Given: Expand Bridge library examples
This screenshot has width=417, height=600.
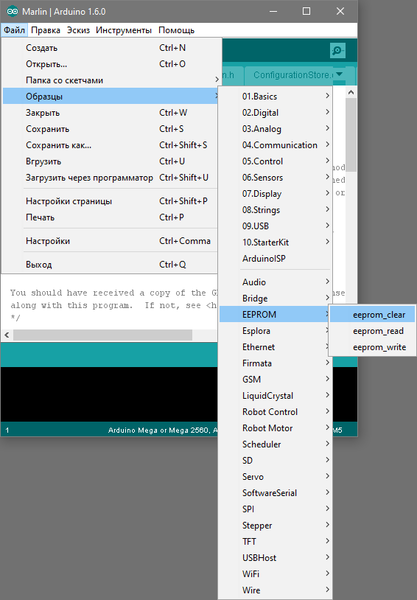Looking at the screenshot, I should (x=276, y=298).
